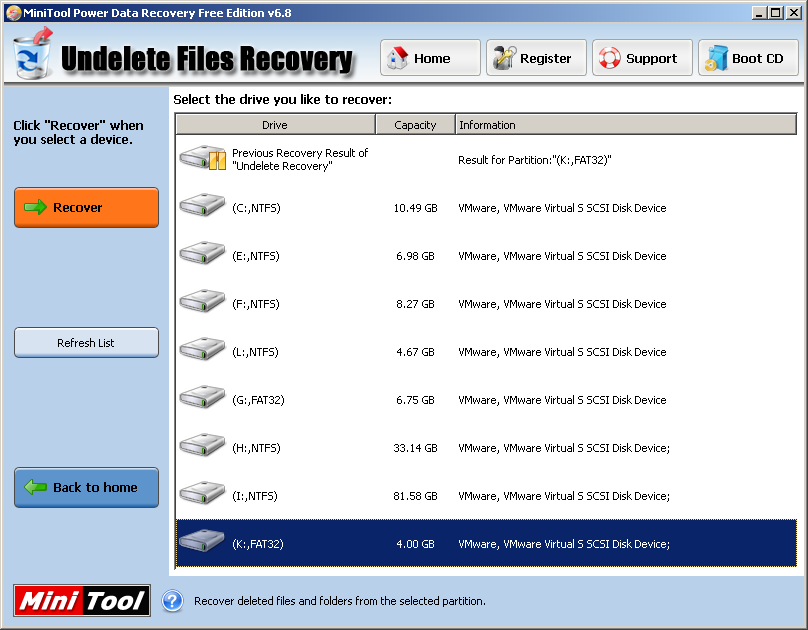Click the H: drive disk icon
The width and height of the screenshot is (808, 630).
(202, 445)
